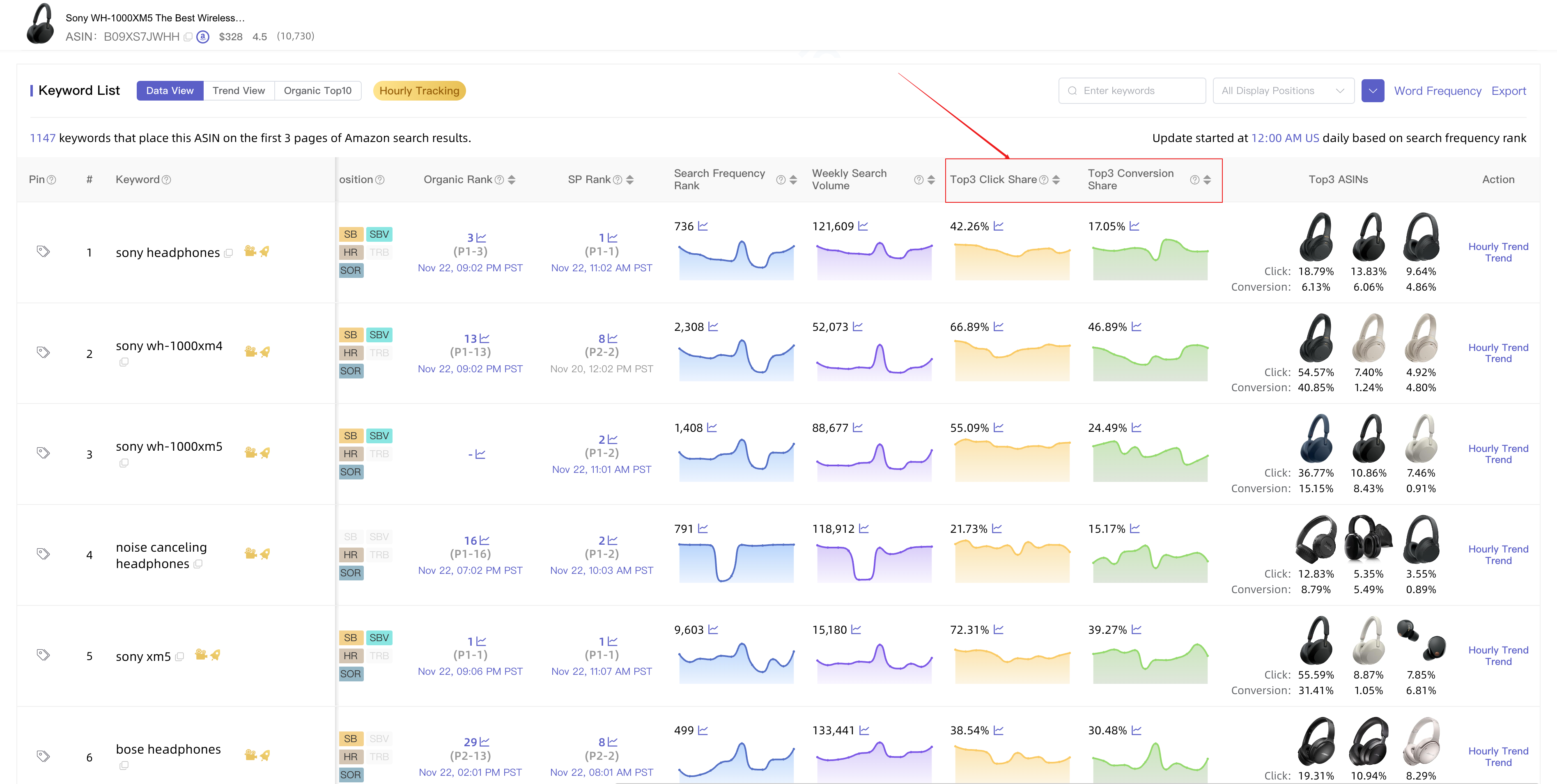This screenshot has width=1557, height=784.
Task: Sort by SP Rank
Action: (630, 180)
